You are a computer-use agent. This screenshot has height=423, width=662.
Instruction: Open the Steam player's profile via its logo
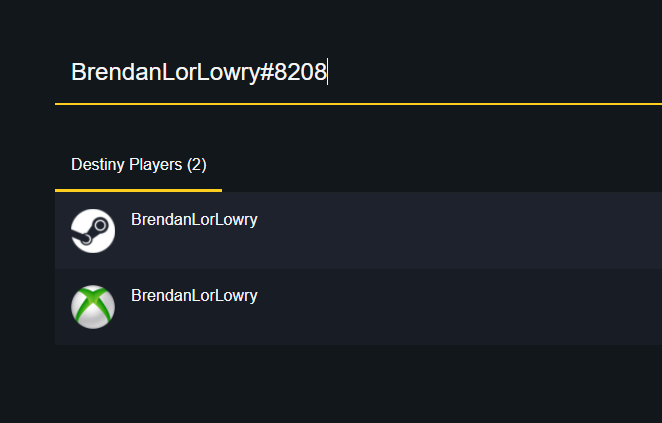(93, 230)
